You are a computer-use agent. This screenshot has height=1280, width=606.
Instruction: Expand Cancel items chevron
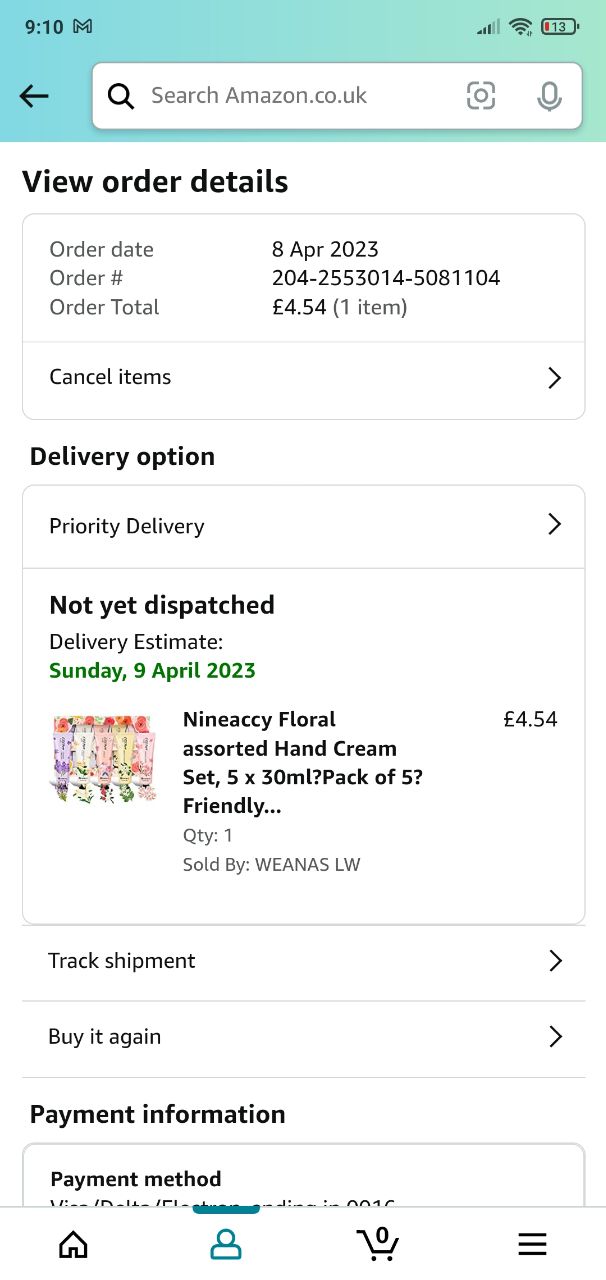(555, 378)
